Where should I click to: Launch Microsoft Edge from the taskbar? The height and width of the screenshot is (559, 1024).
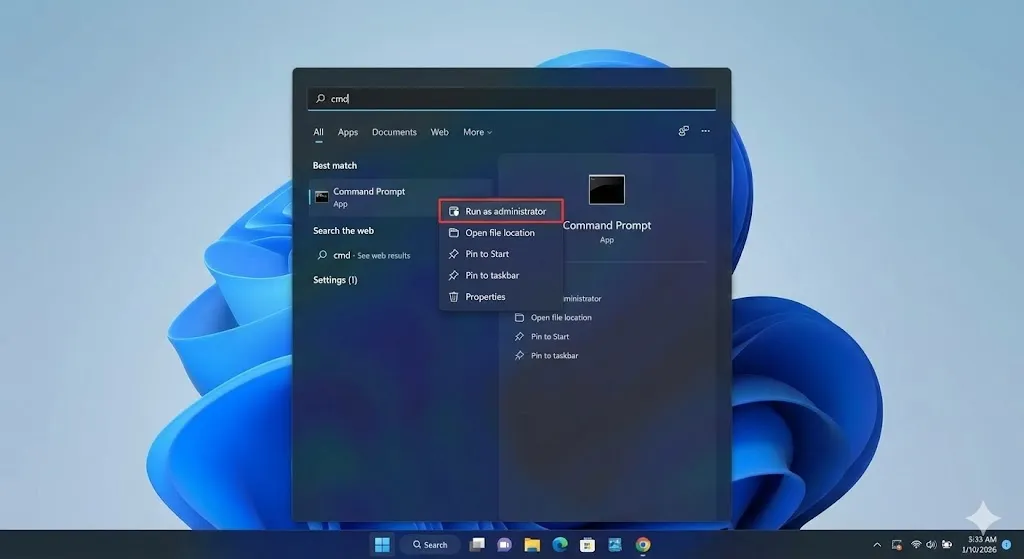pyautogui.click(x=560, y=545)
